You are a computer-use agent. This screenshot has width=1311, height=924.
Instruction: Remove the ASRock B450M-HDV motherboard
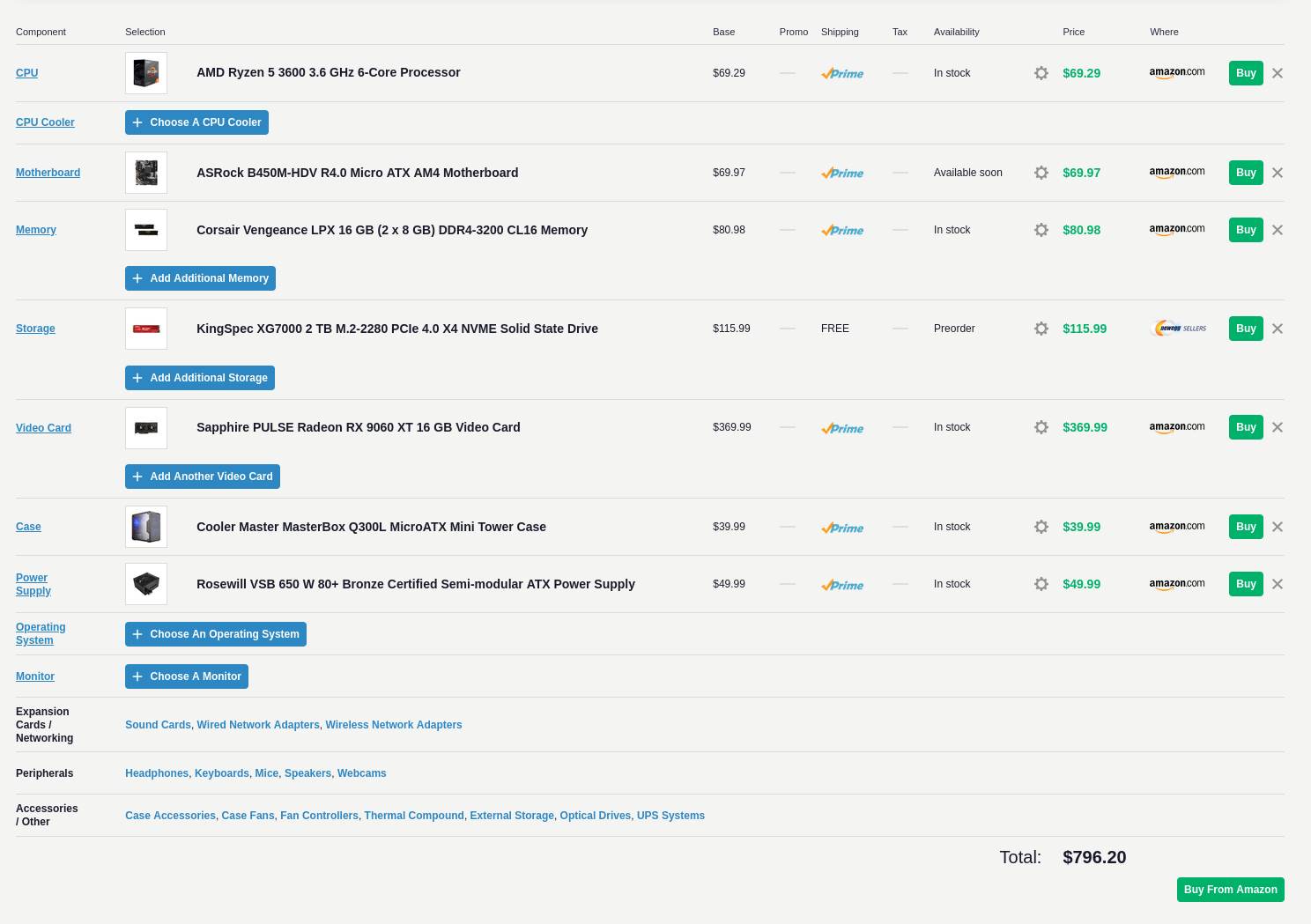[x=1278, y=173]
